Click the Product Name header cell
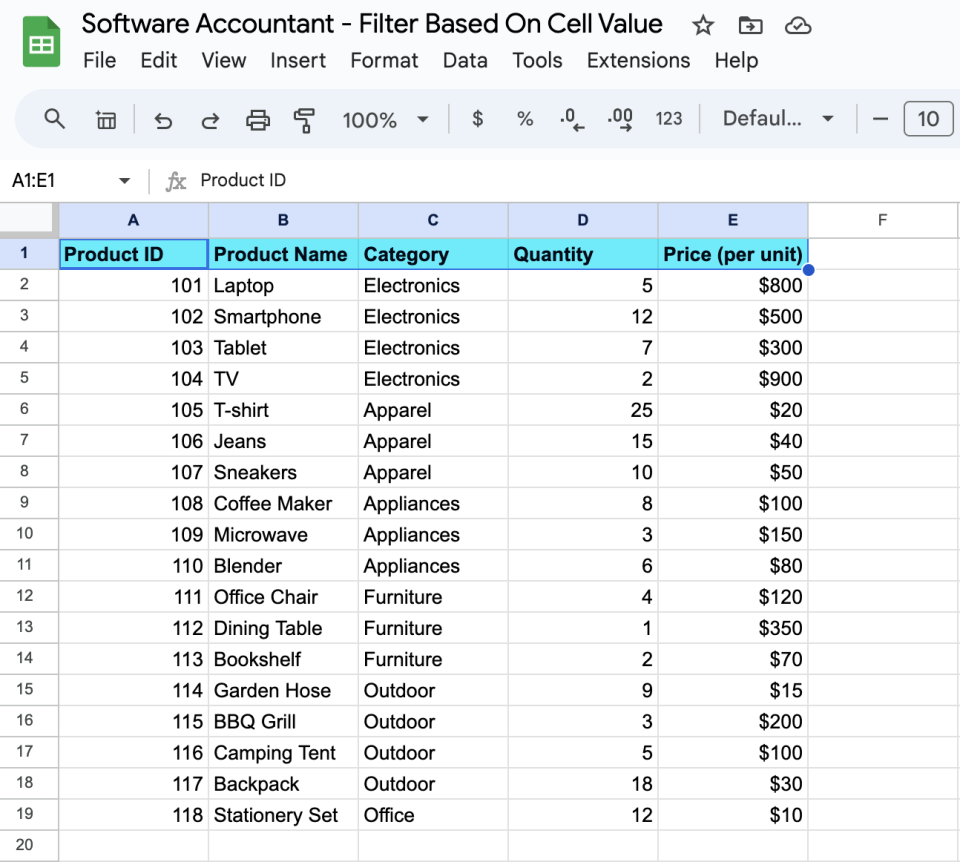 click(x=283, y=254)
